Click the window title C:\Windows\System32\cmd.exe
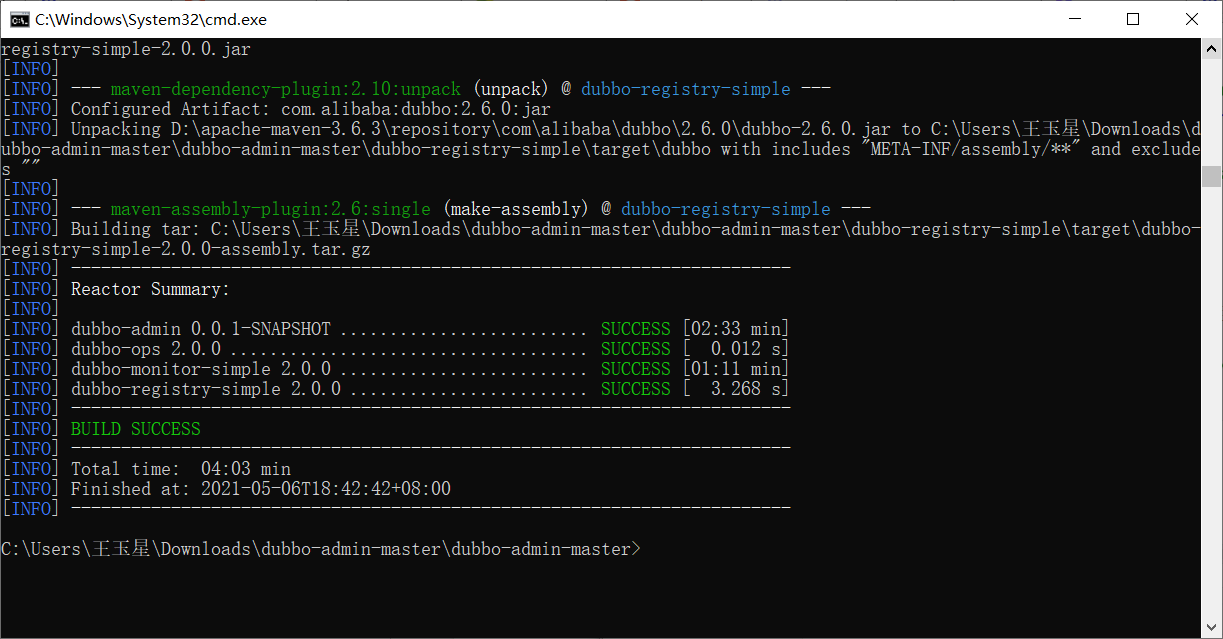 [151, 19]
